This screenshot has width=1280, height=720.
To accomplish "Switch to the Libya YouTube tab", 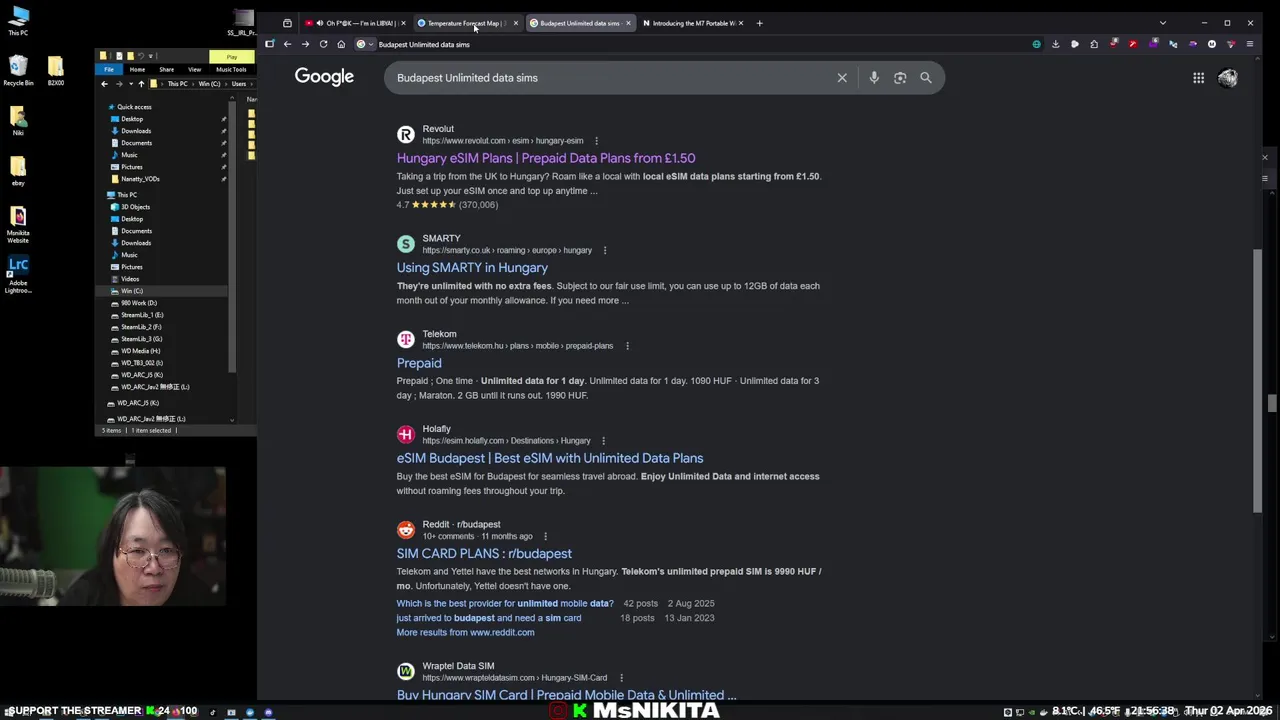I will (356, 23).
